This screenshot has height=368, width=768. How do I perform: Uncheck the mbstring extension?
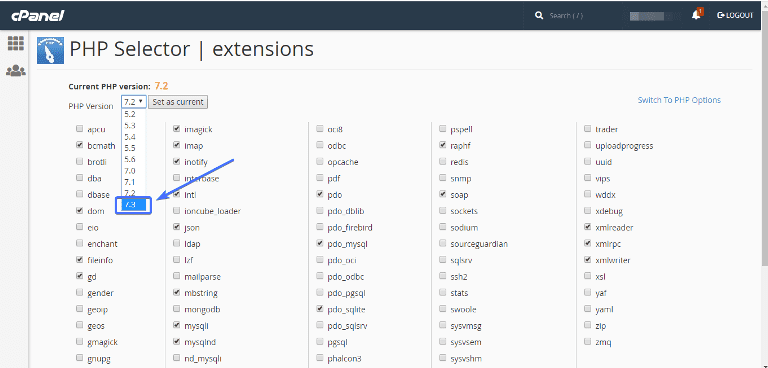click(x=176, y=293)
